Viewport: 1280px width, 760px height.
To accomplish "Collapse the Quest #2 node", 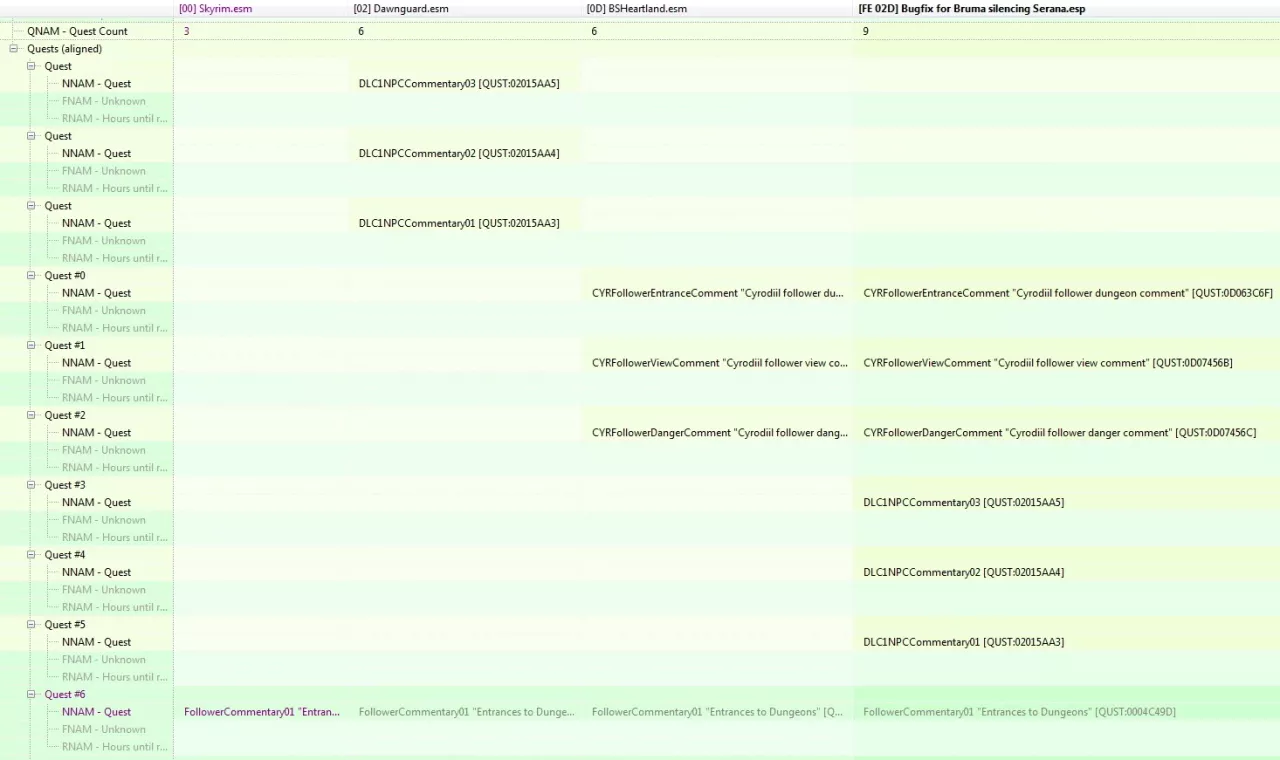I will click(x=31, y=415).
